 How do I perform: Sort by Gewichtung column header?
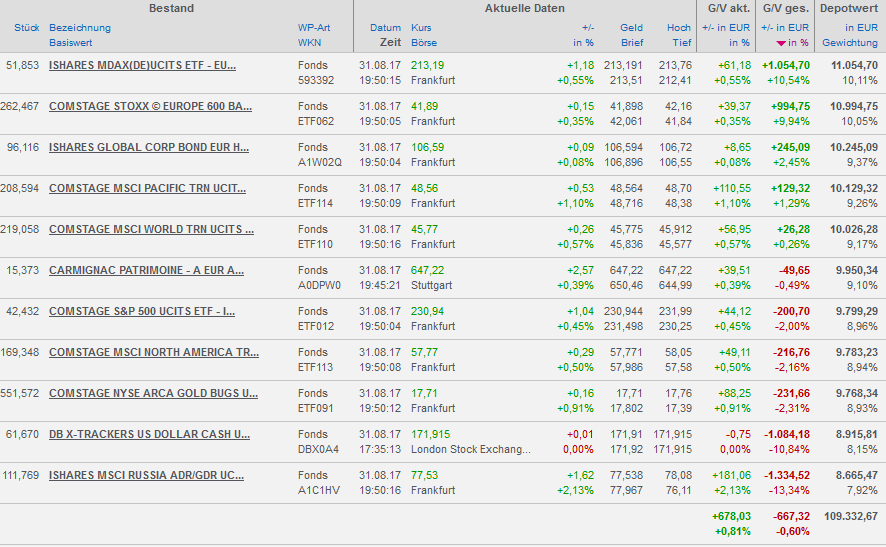coord(849,43)
